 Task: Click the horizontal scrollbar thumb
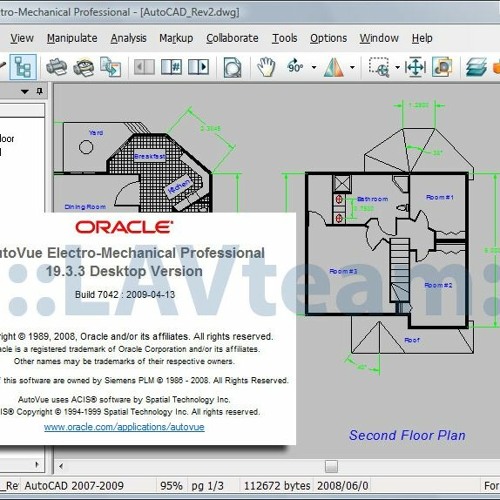(x=331, y=466)
